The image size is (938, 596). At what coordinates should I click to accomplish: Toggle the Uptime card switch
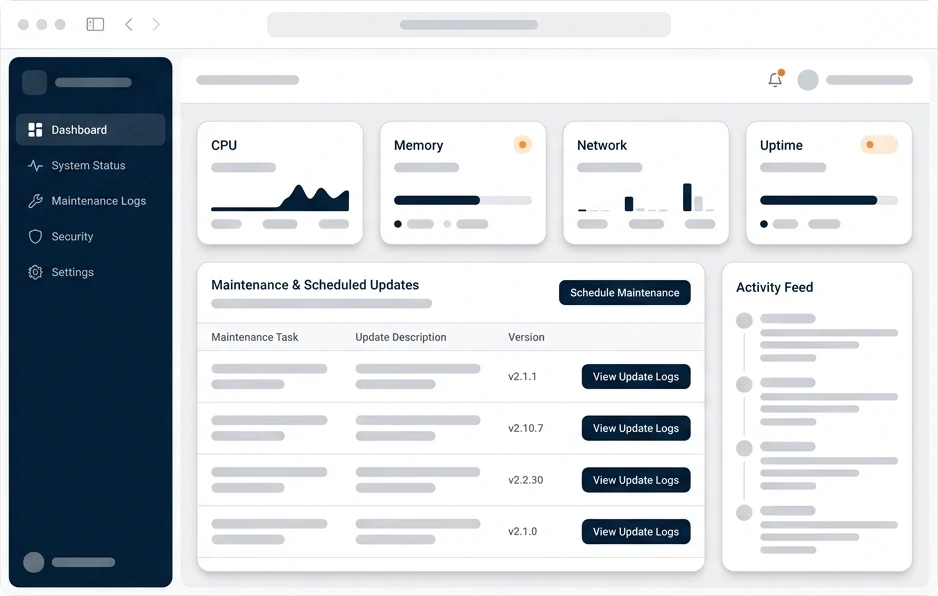pyautogui.click(x=879, y=145)
